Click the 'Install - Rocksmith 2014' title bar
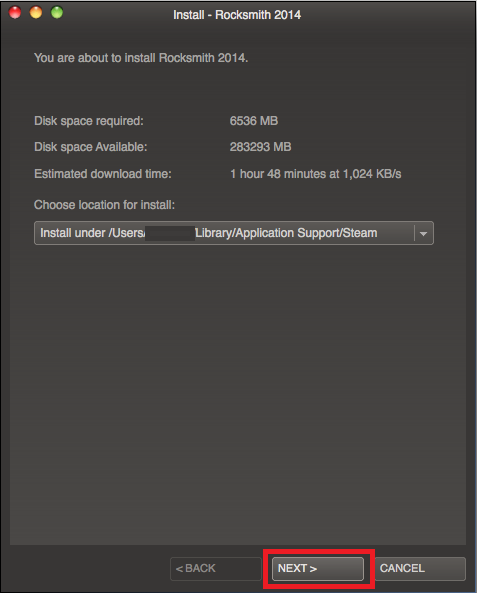This screenshot has width=477, height=593. [237, 15]
